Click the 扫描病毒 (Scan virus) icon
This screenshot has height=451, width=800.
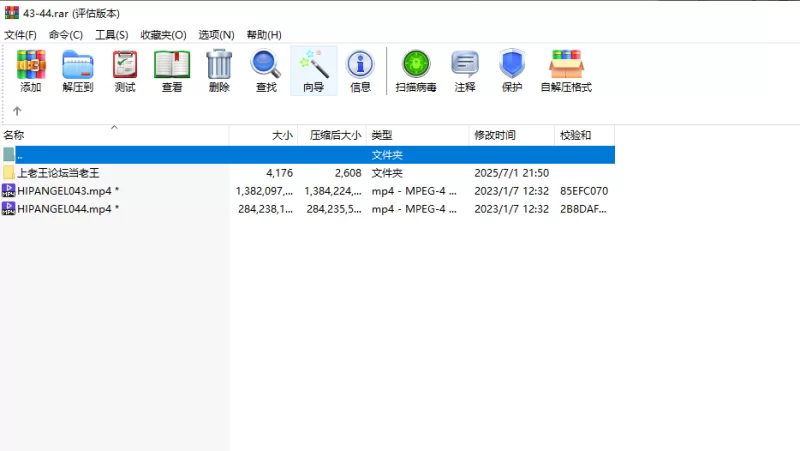(416, 64)
